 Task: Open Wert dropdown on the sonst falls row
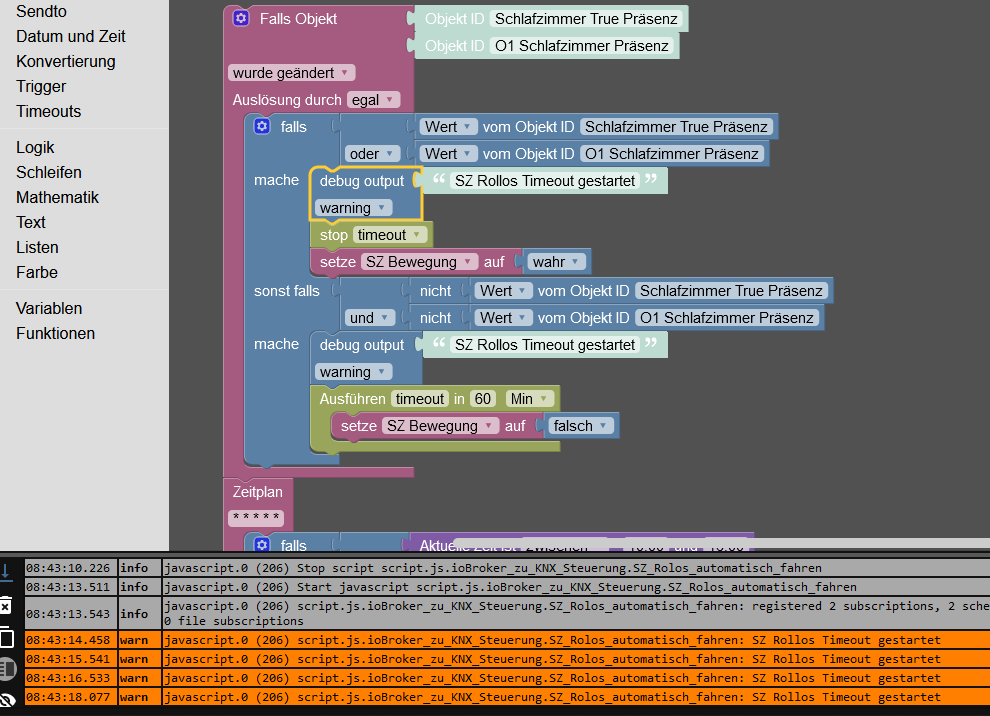point(503,290)
